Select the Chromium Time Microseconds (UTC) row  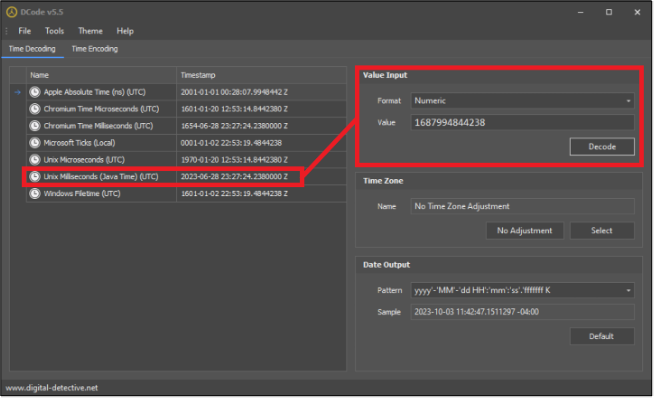click(x=186, y=109)
